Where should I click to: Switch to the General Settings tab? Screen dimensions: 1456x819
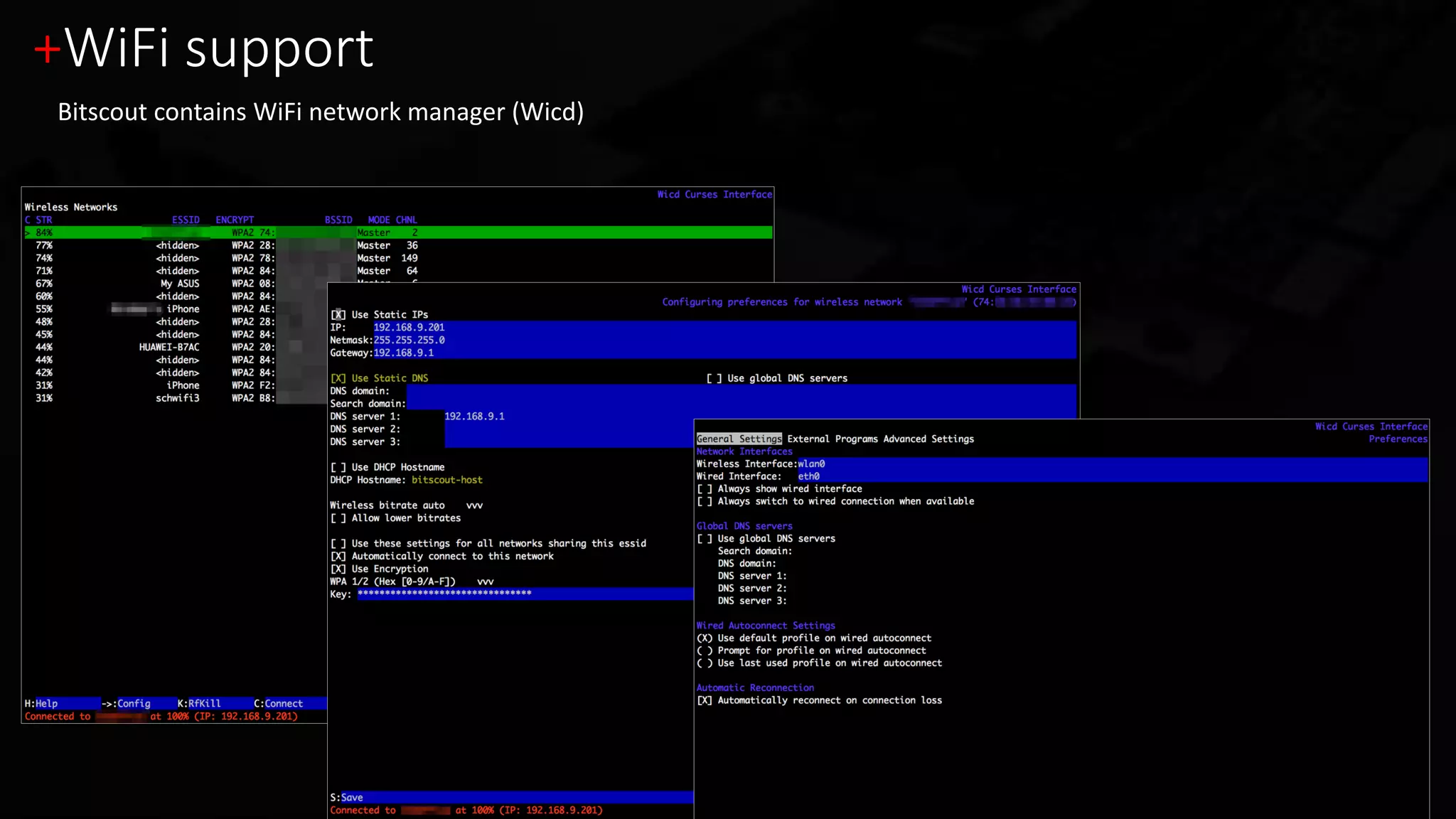(739, 439)
